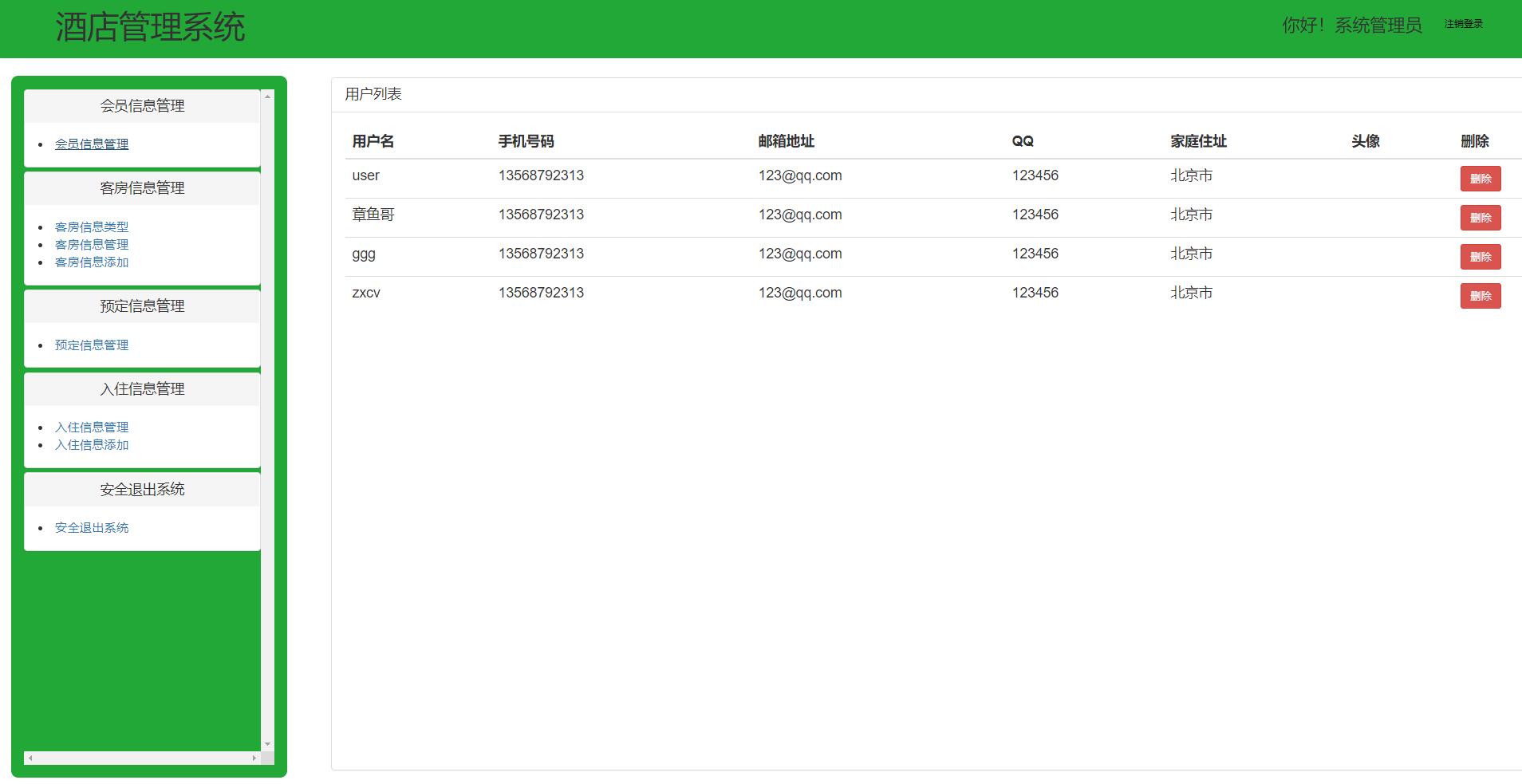Delete the ggg user row
1522x784 pixels.
tap(1481, 257)
